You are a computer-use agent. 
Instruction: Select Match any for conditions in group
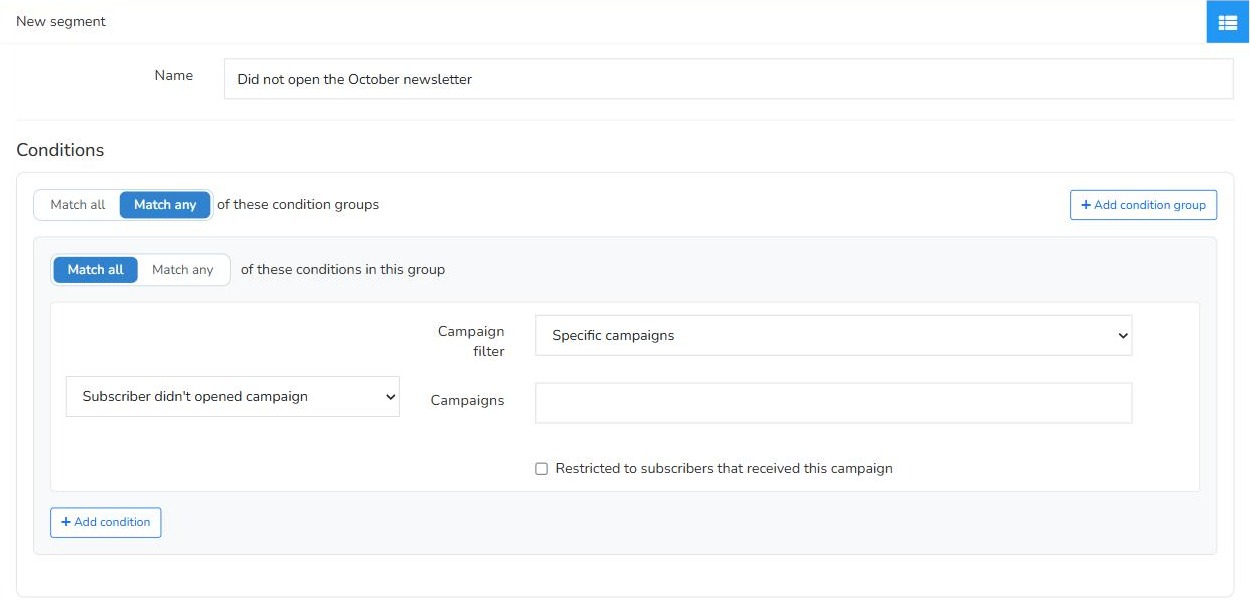pyautogui.click(x=183, y=270)
